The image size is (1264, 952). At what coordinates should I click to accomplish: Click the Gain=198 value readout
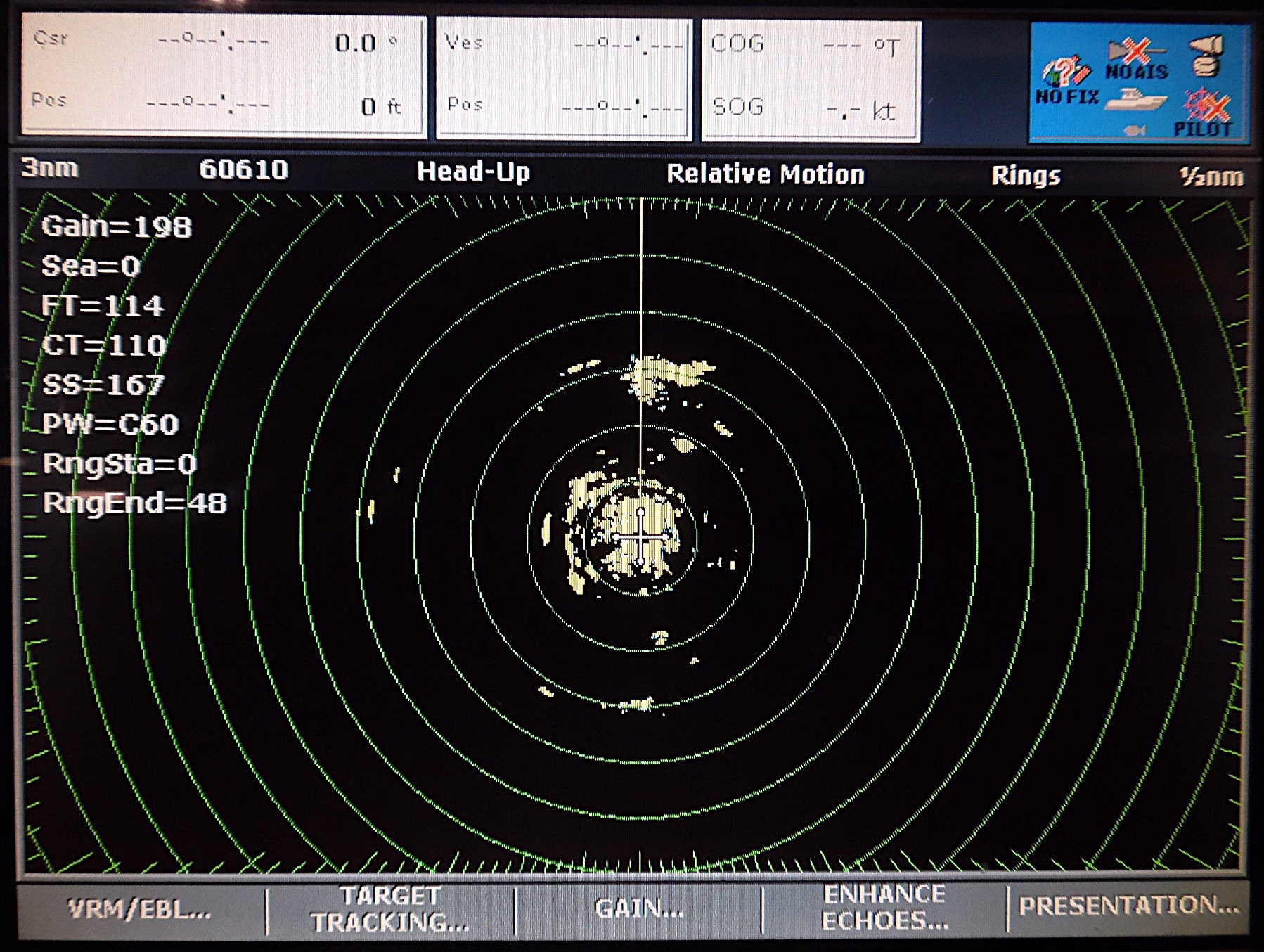117,226
